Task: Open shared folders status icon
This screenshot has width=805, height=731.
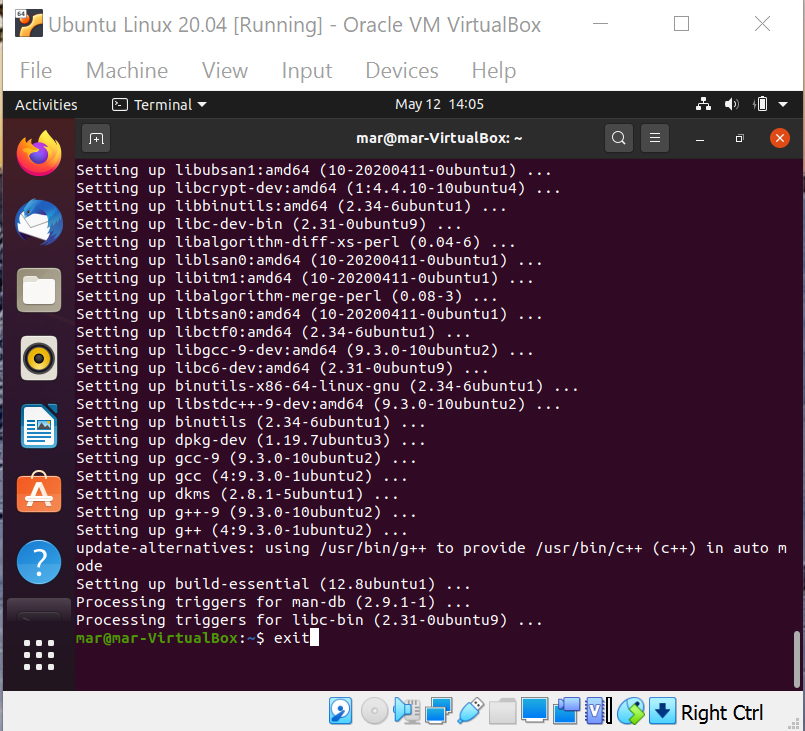Action: 502,711
